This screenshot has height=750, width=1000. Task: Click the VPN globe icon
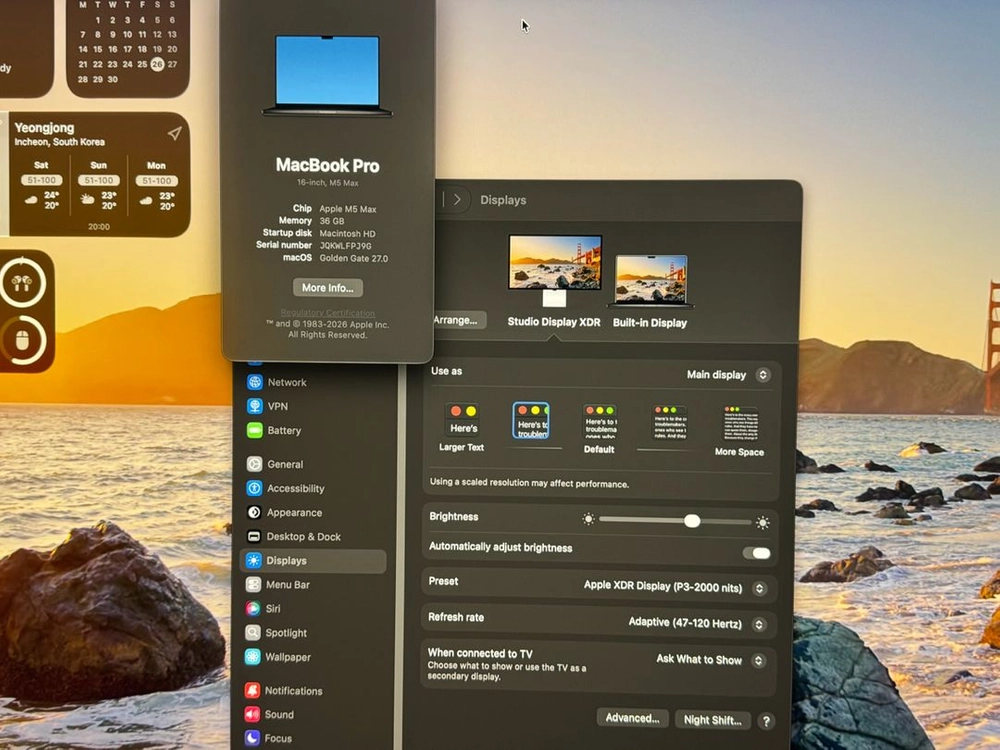[254, 406]
